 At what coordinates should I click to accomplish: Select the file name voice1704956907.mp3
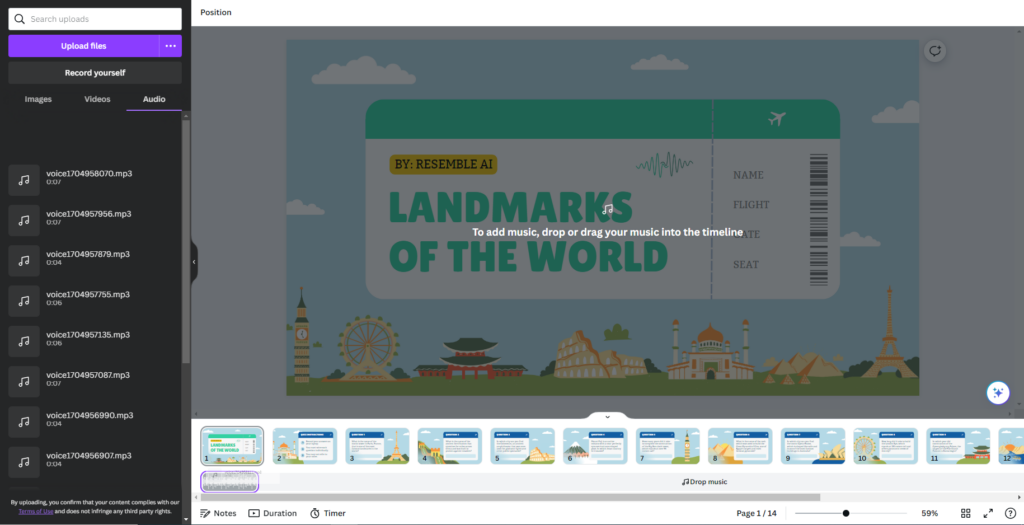(89, 456)
